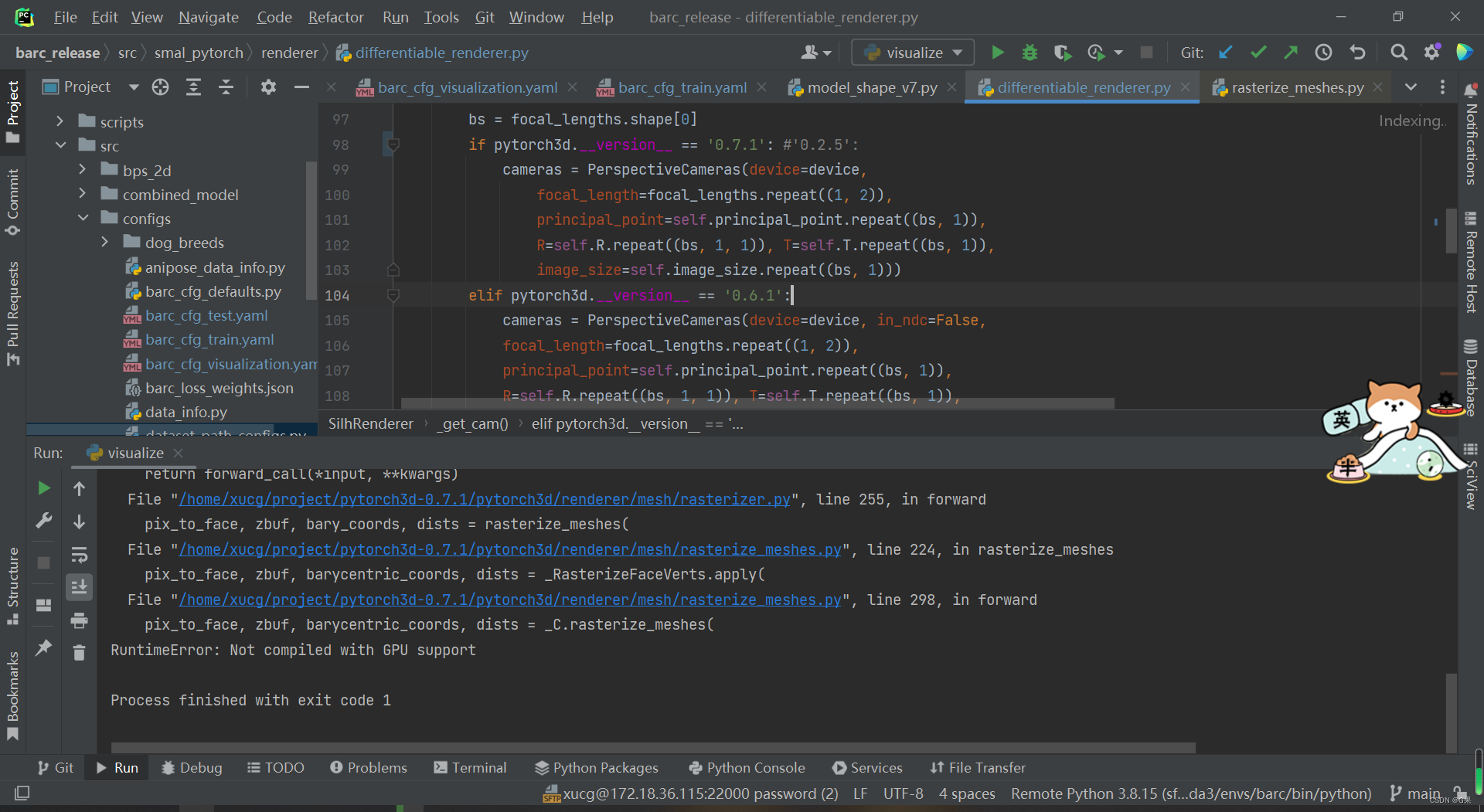Clear run output with trash icon
Viewport: 1484px width, 812px height.
pos(79,654)
